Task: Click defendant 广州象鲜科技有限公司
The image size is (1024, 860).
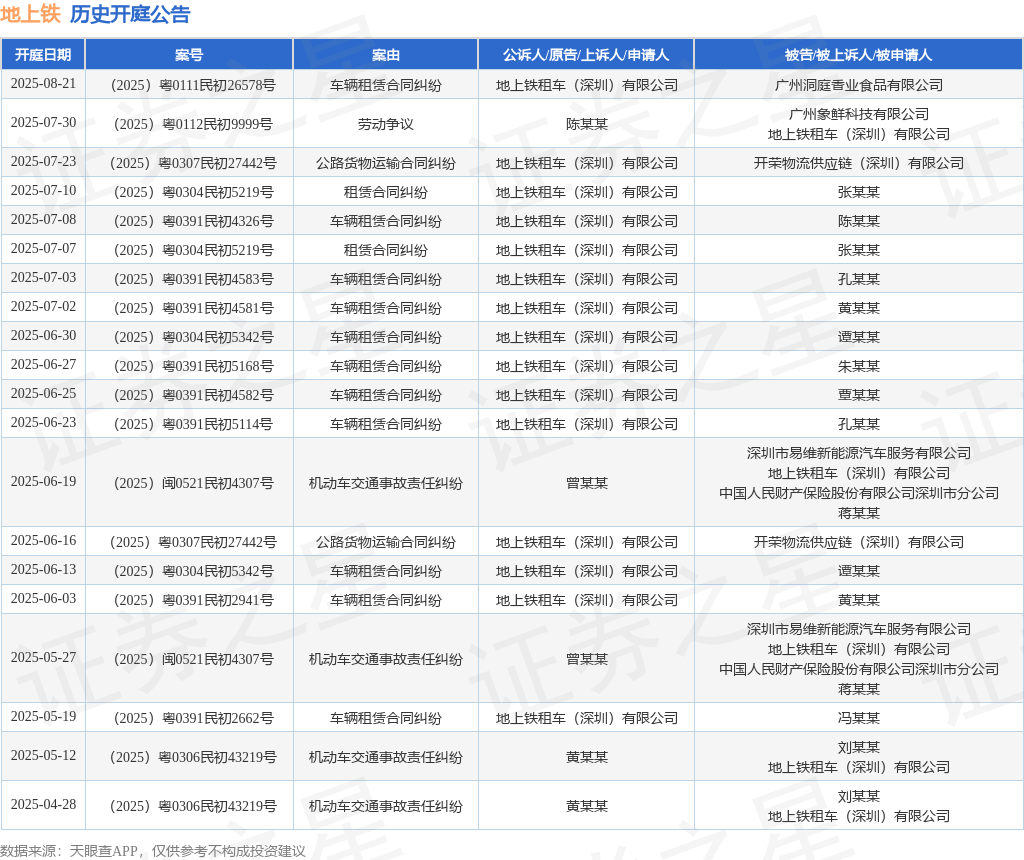Action: point(859,114)
